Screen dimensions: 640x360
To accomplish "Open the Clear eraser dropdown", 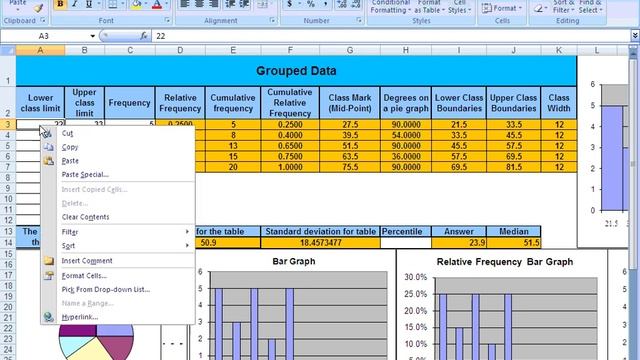I will pyautogui.click(x=540, y=8).
